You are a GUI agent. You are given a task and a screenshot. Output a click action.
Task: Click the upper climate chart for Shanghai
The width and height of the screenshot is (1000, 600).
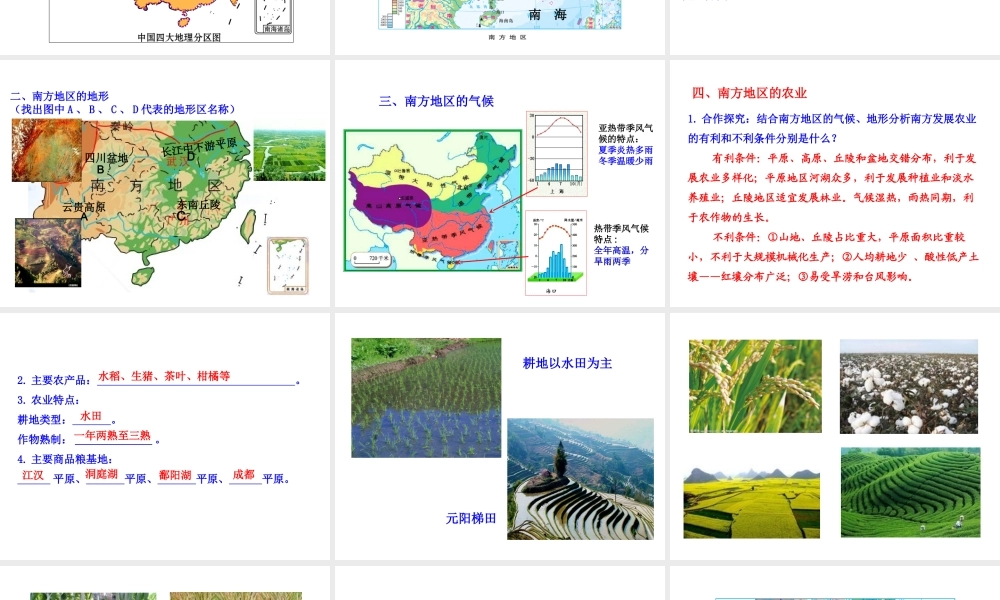[557, 154]
